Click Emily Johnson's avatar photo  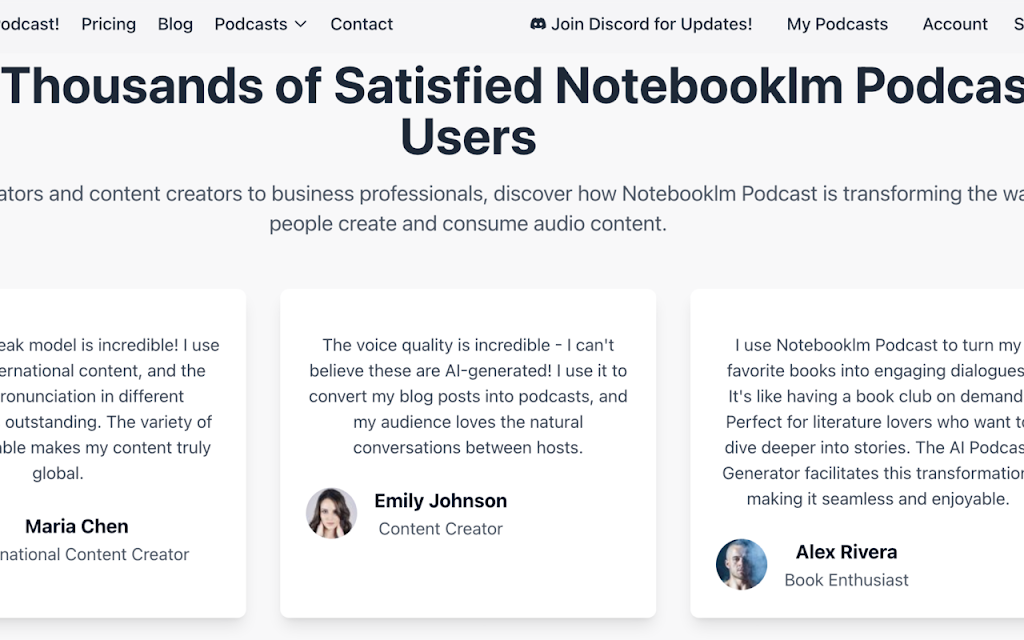(x=332, y=513)
